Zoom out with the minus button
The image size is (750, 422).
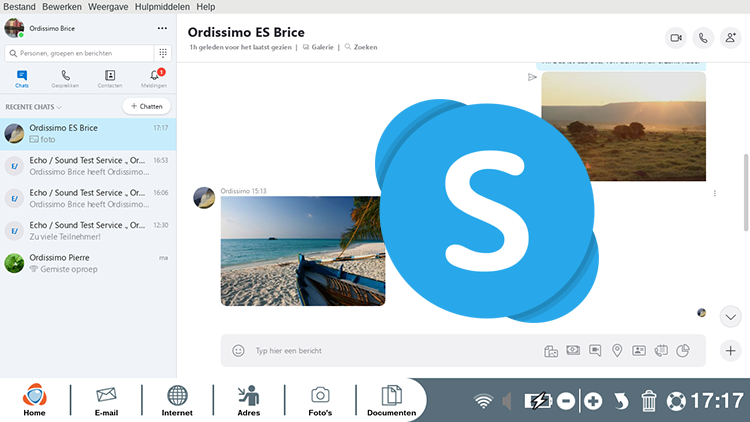pyautogui.click(x=566, y=401)
